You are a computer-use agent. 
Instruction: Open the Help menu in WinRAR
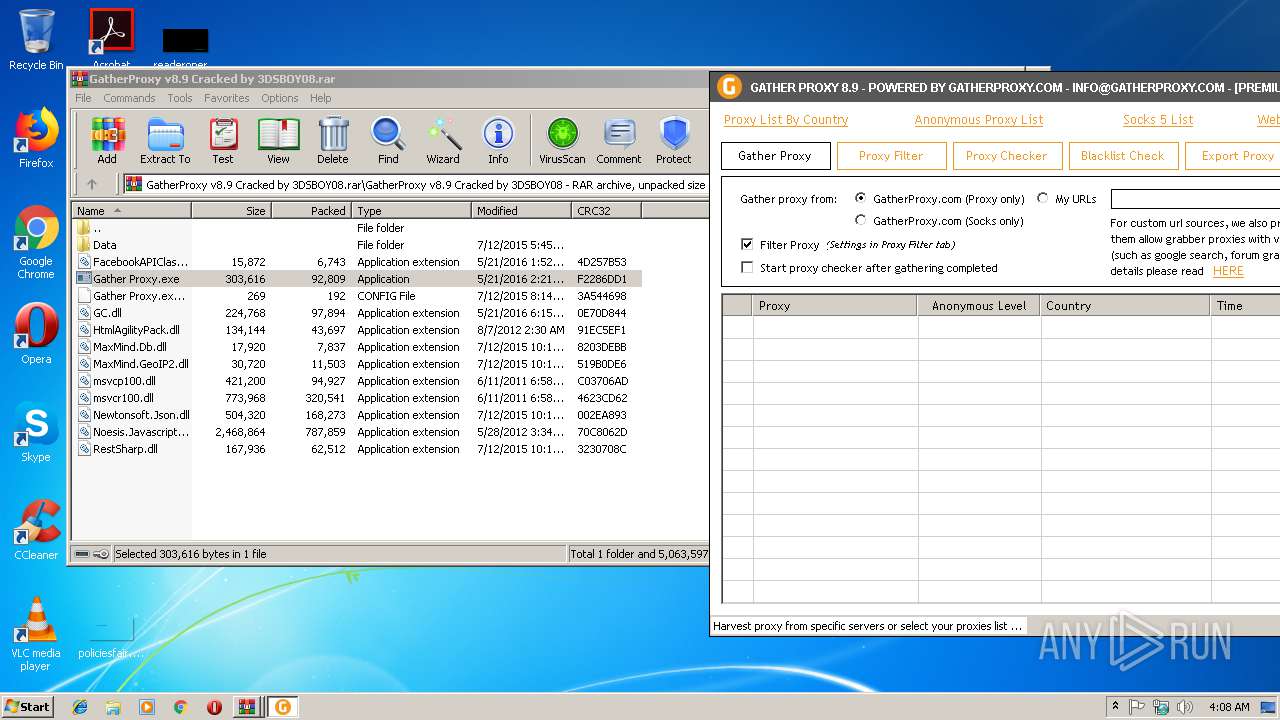(320, 98)
